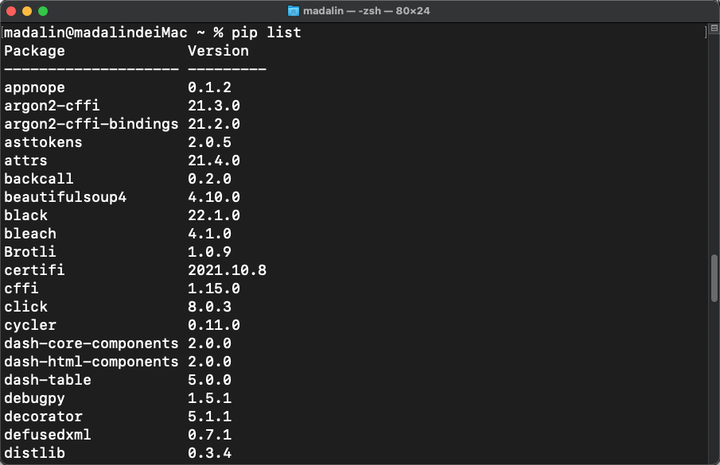
Task: Click version 21.4.0 of attrs
Action: [x=214, y=161]
